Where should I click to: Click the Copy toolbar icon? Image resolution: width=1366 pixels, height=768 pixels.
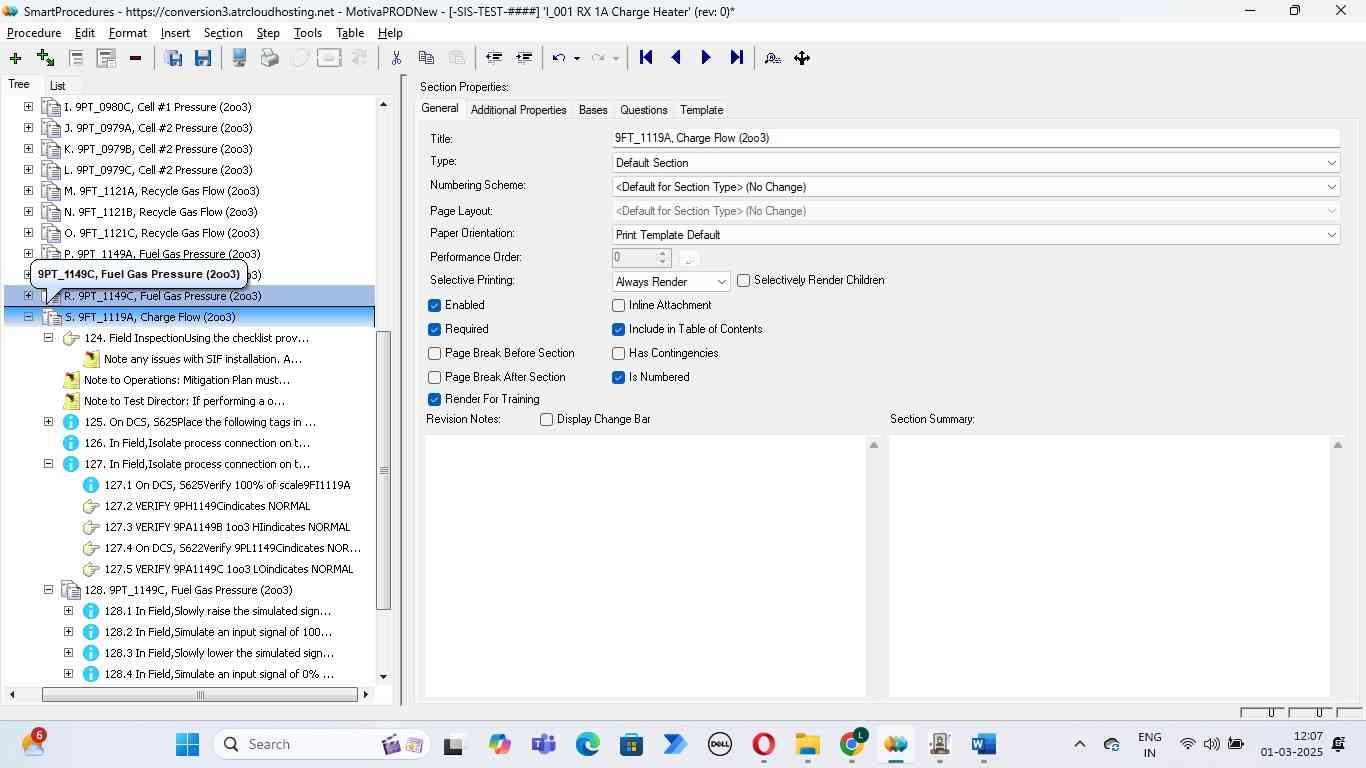pos(426,58)
